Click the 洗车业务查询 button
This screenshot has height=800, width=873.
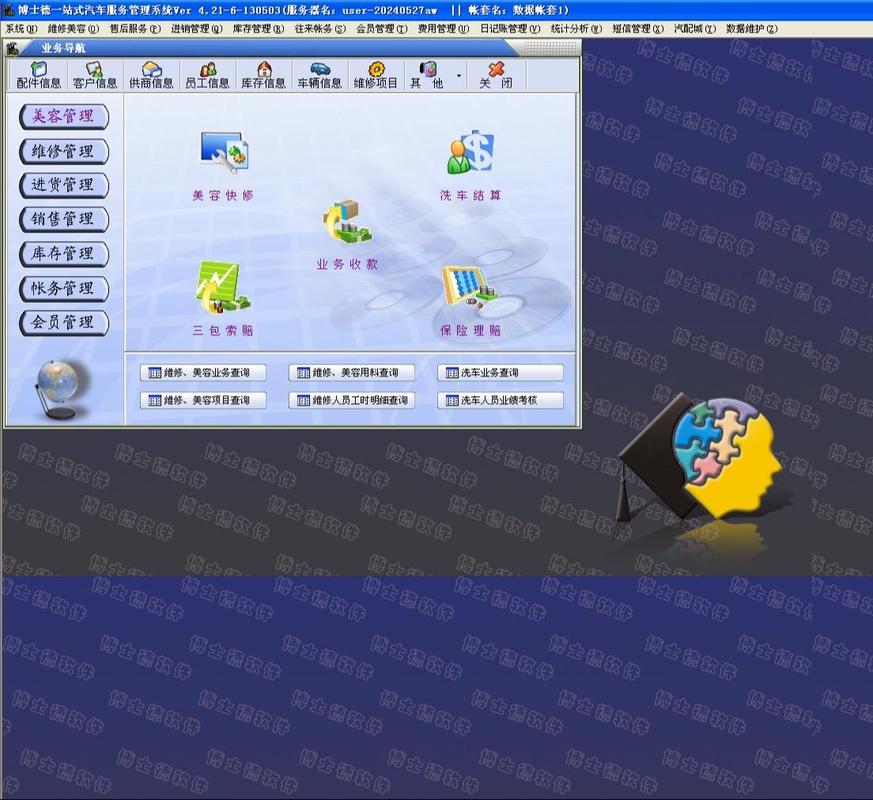(x=500, y=373)
